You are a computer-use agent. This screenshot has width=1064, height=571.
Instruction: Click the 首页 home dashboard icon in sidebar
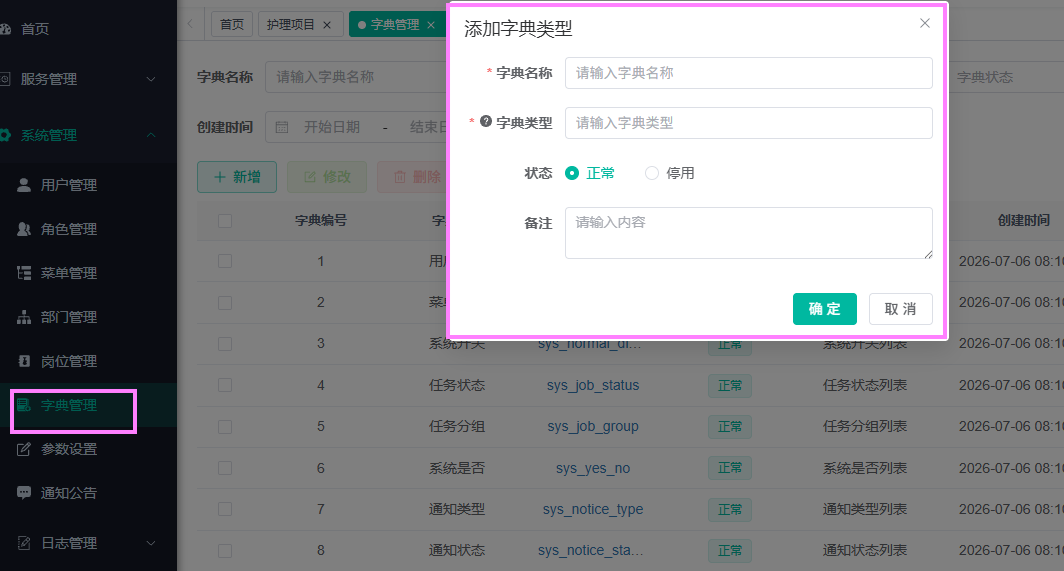click(5, 29)
